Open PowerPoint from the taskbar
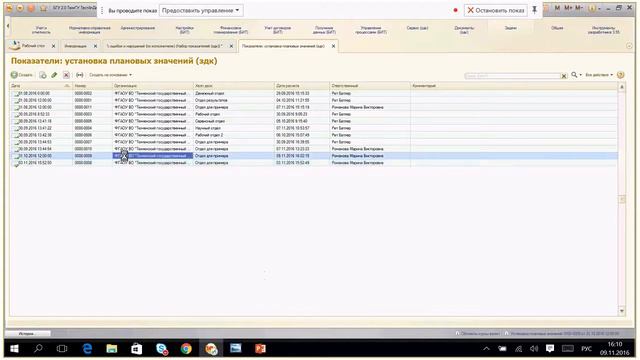The height and width of the screenshot is (360, 640). point(260,349)
